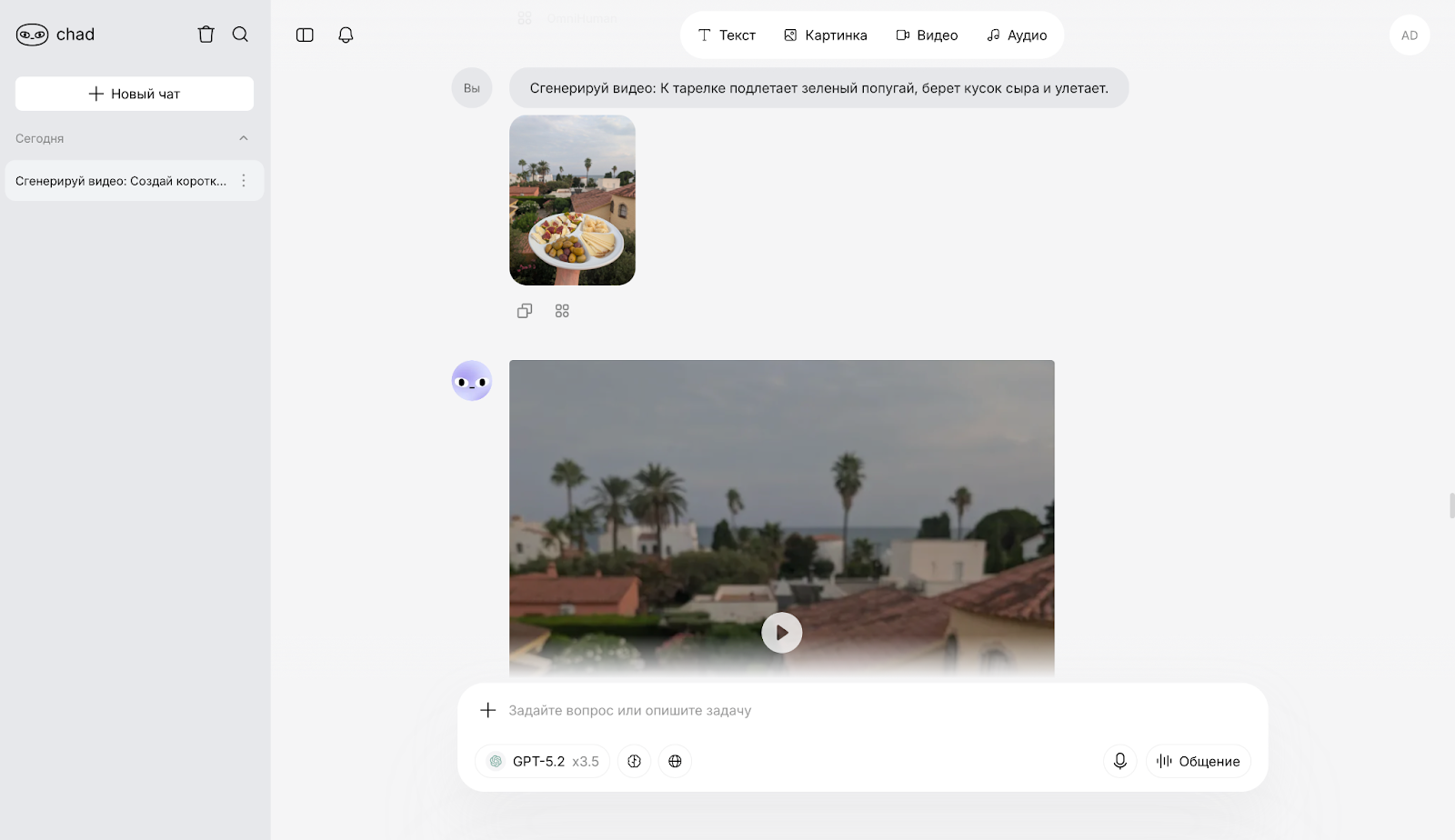Toggle the reasoning mode button beside model

634,761
